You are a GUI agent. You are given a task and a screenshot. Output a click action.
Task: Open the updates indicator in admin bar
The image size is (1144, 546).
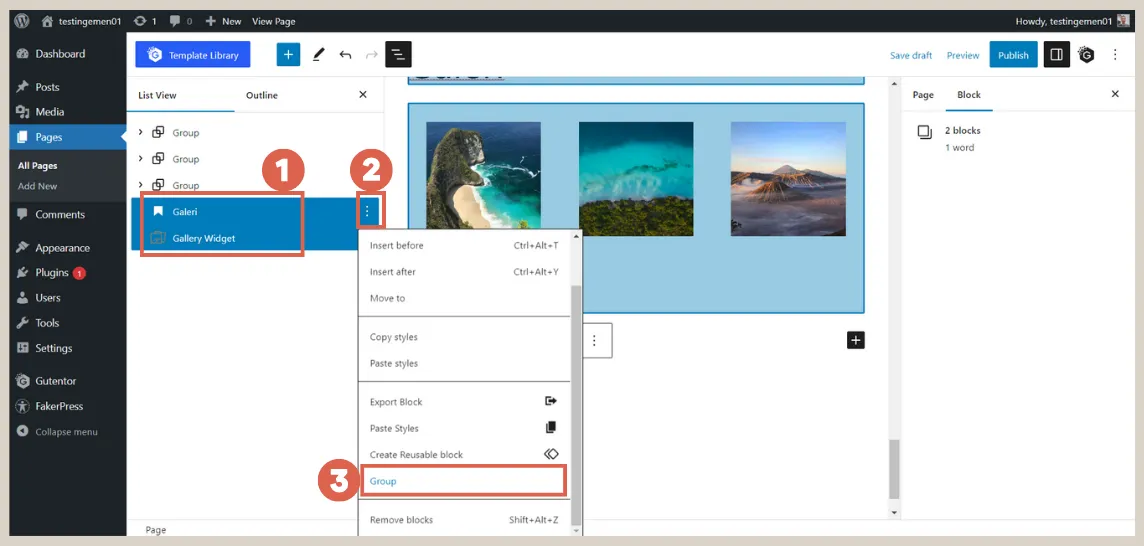click(145, 21)
